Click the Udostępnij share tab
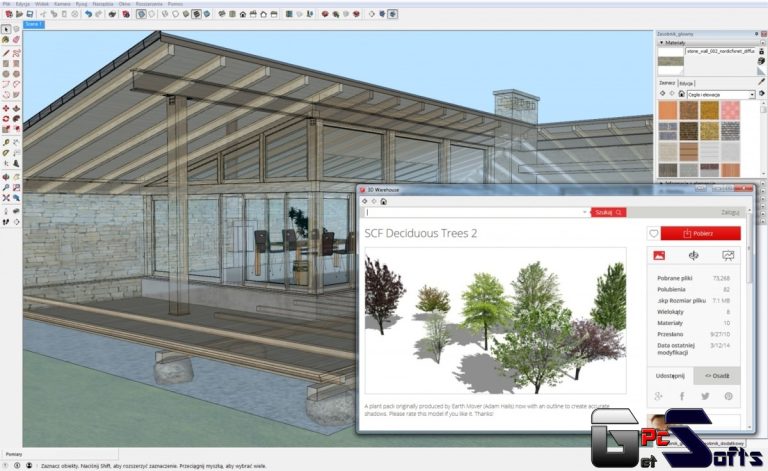The height and width of the screenshot is (471, 768). tap(670, 376)
